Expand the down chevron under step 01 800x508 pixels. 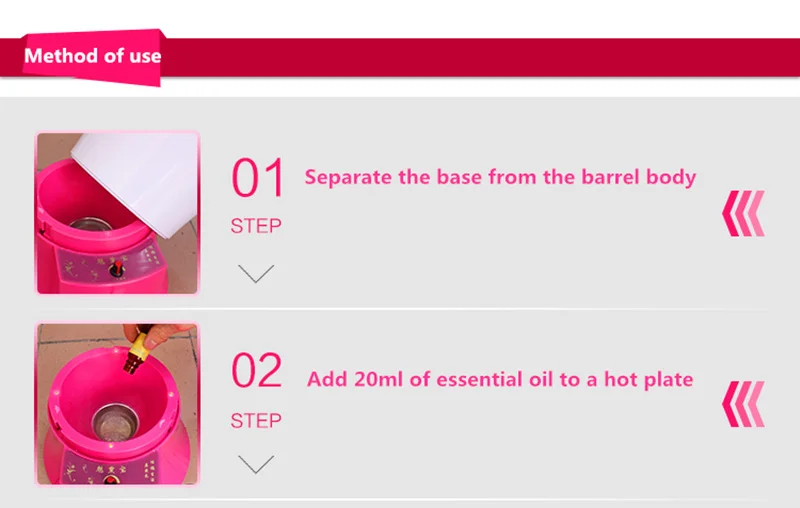point(257,273)
